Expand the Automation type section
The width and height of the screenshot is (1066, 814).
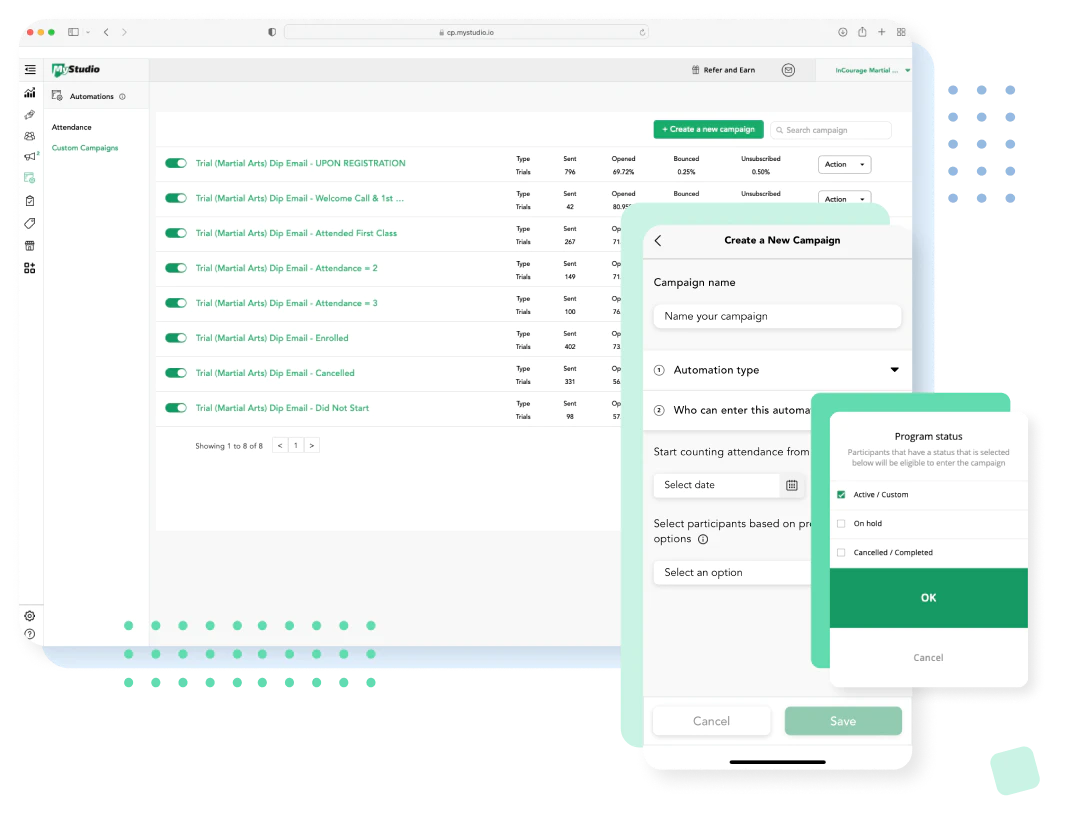point(777,370)
